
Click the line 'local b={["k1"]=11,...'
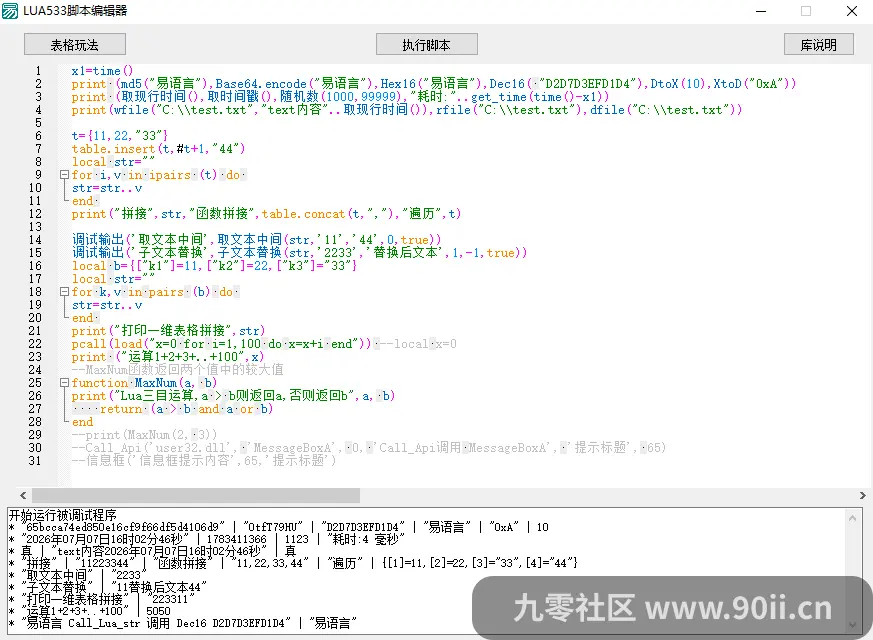214,266
